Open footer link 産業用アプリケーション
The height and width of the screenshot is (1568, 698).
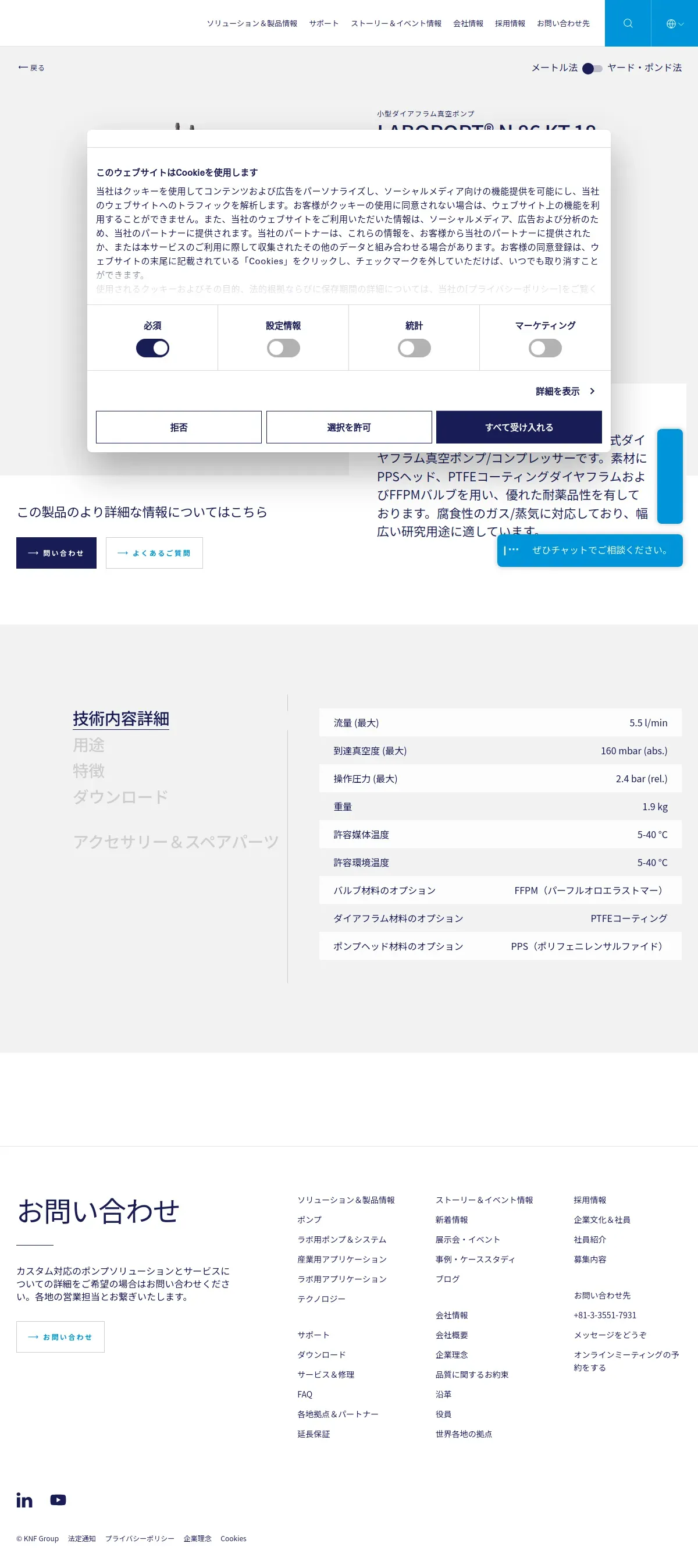click(342, 1259)
